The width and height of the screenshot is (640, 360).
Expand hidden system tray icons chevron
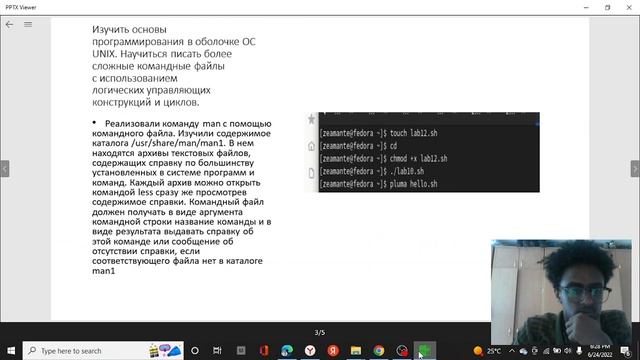(x=512, y=351)
